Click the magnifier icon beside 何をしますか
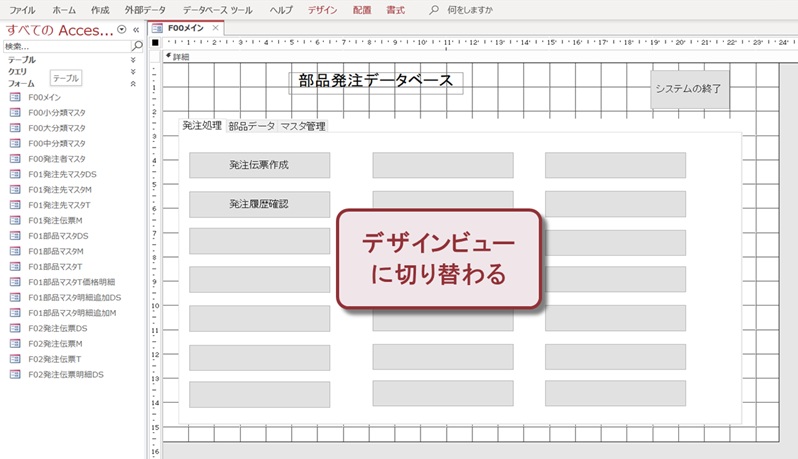The height and width of the screenshot is (459, 798). [x=433, y=9]
